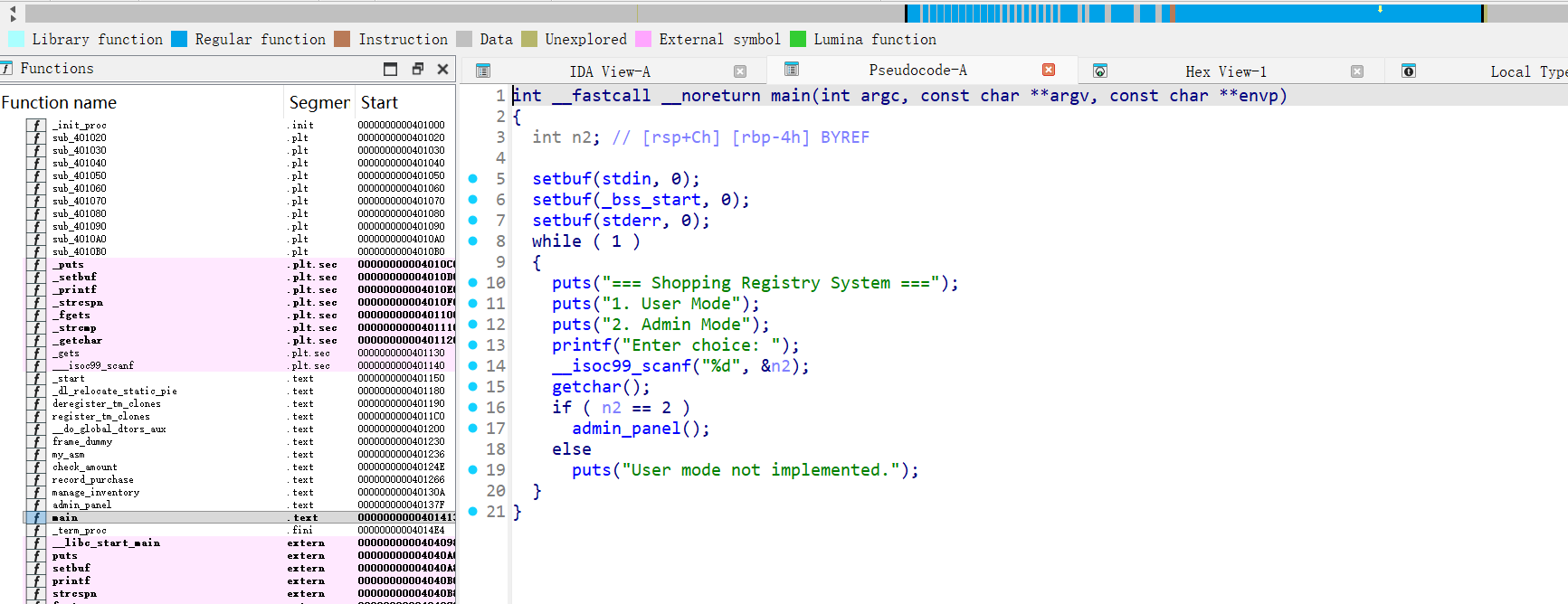Click the f icon beside _puts

pos(36,264)
